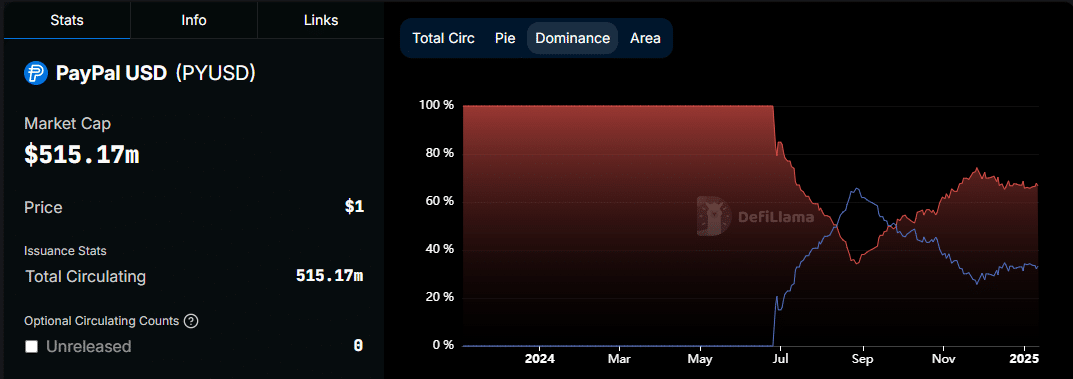This screenshot has width=1073, height=379.
Task: Switch to the Stats tab
Action: (x=67, y=20)
